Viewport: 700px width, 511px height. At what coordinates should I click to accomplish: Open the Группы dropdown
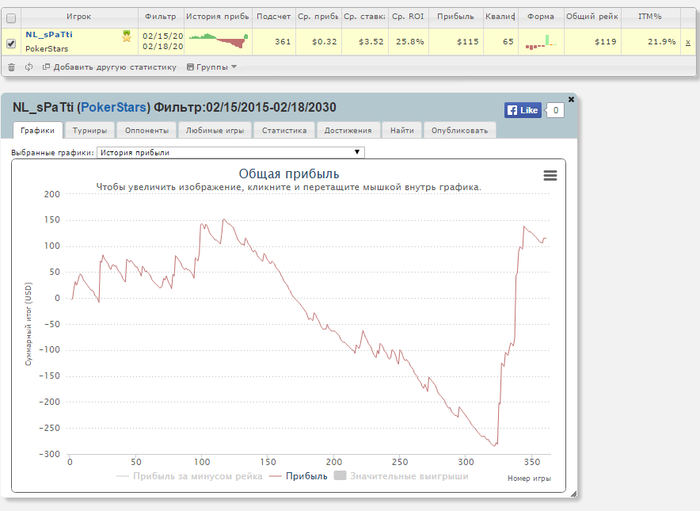212,67
